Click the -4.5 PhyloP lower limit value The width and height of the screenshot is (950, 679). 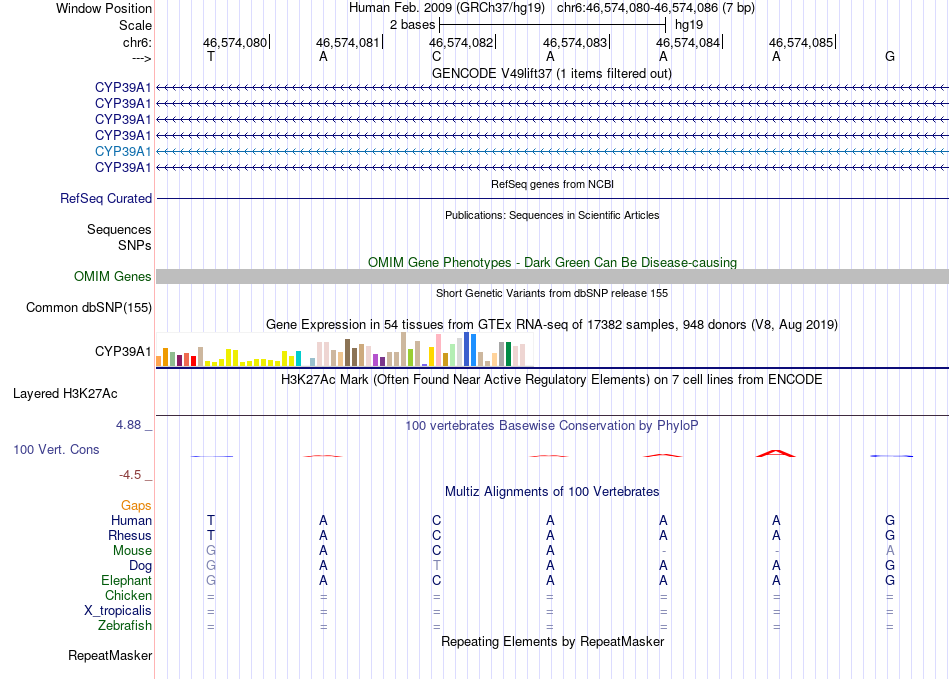(130, 475)
